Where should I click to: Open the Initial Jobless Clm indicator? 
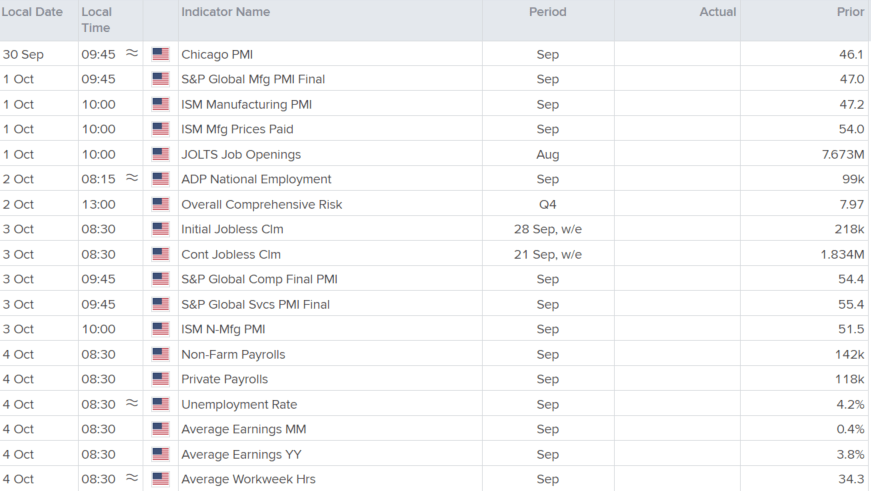[232, 229]
